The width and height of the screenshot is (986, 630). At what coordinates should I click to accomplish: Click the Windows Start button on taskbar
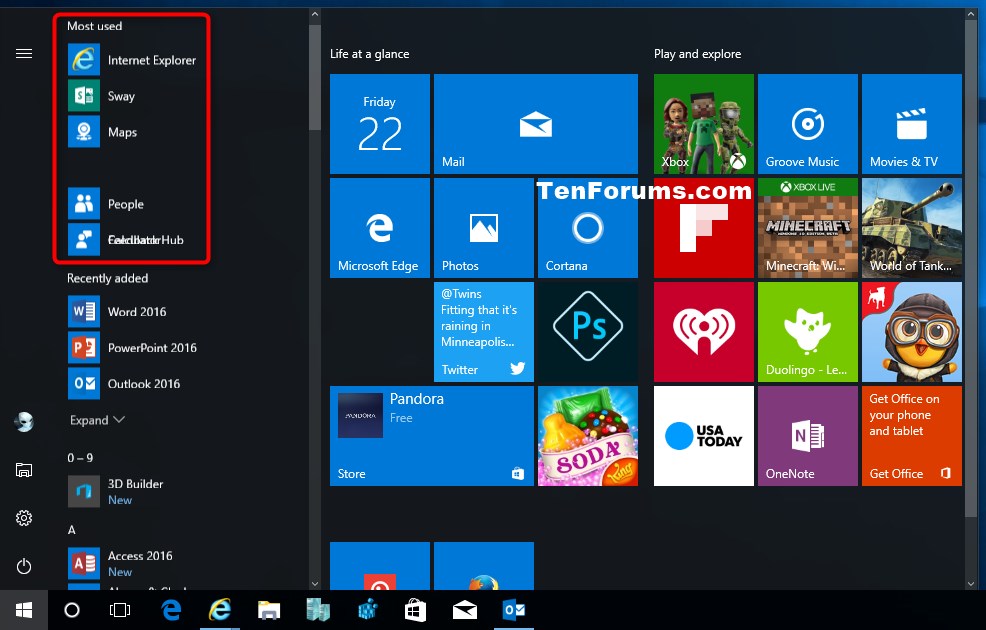tap(24, 610)
